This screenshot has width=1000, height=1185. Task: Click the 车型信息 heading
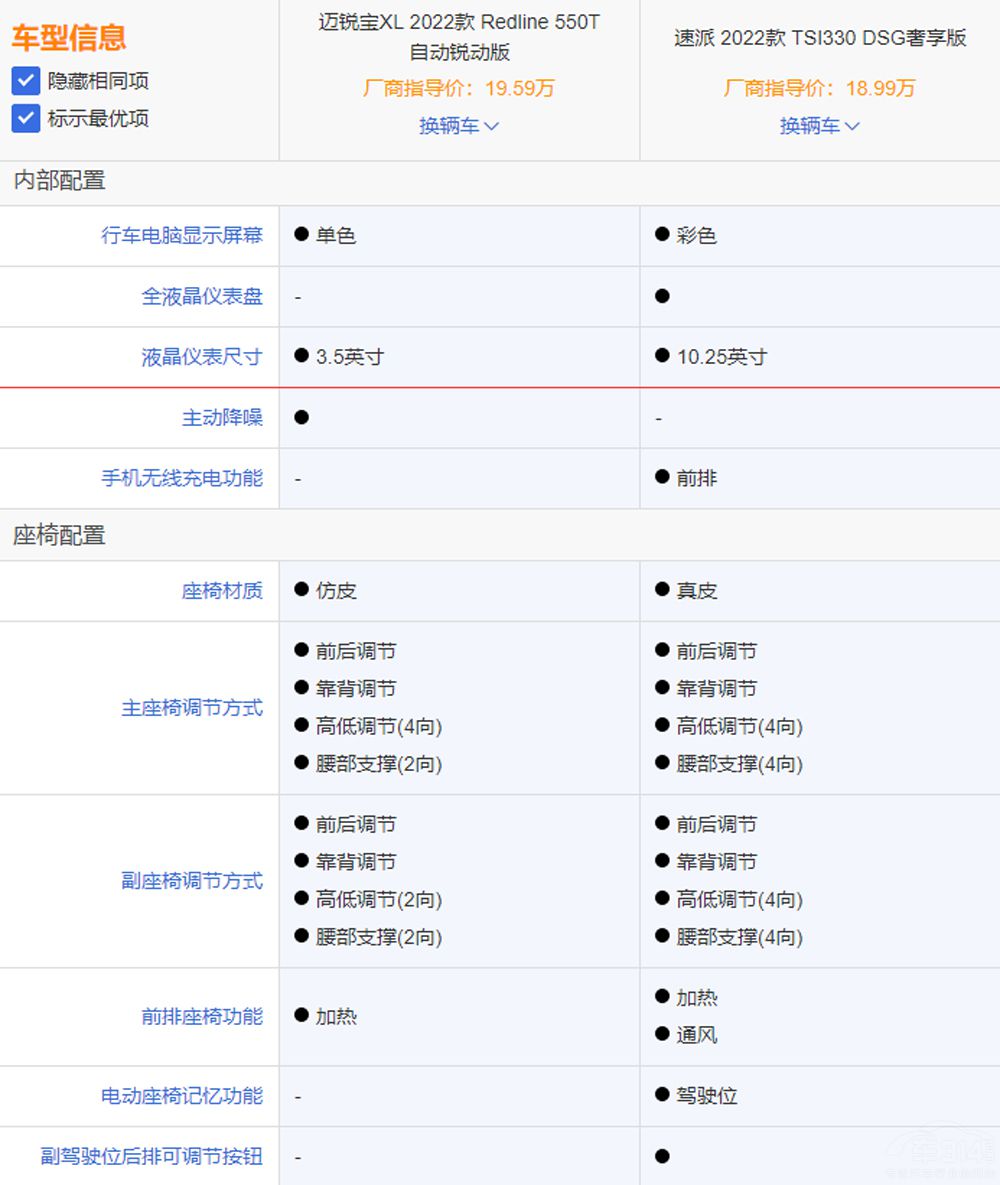coord(69,37)
